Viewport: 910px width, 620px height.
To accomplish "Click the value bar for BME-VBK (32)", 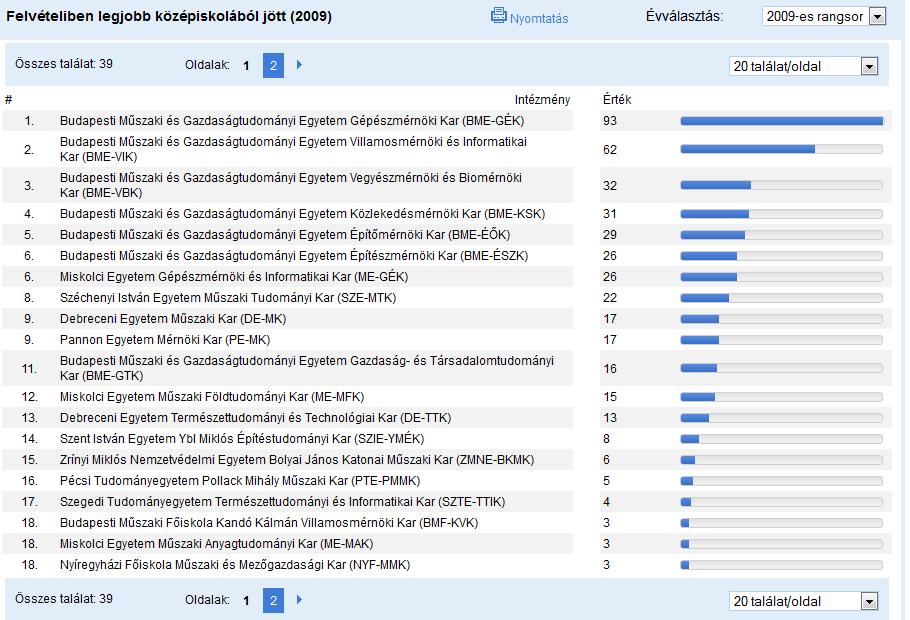I will coord(782,185).
